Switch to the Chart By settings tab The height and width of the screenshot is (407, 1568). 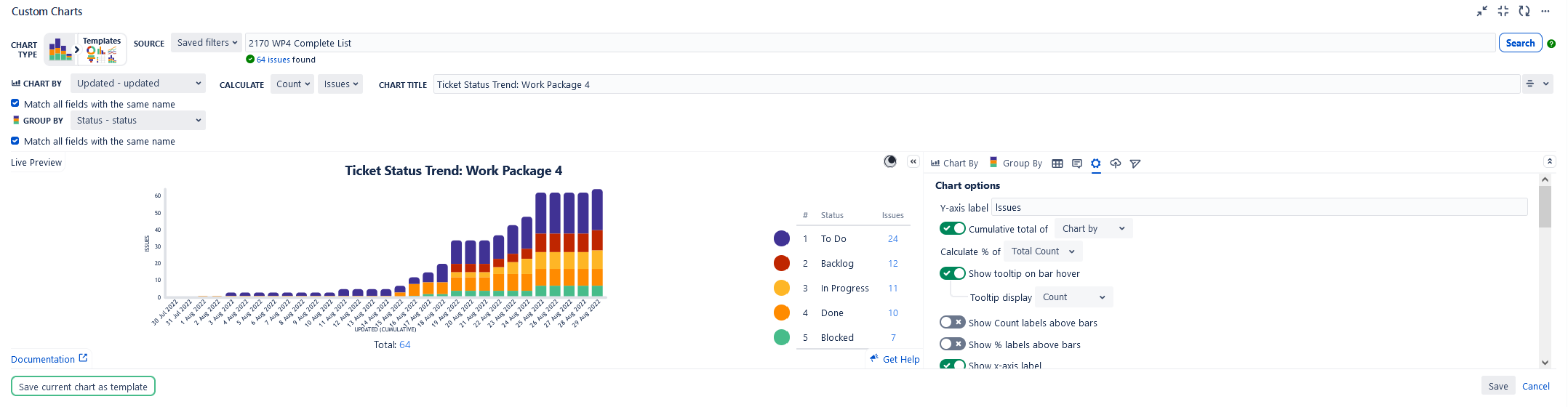pos(954,164)
